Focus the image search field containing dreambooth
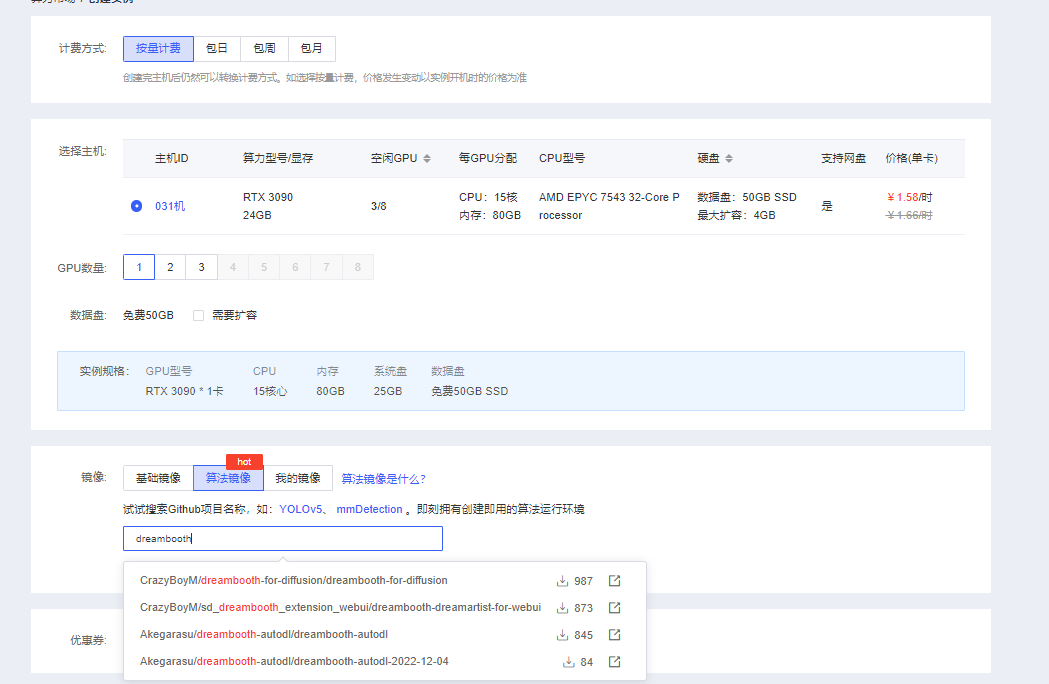Image resolution: width=1049 pixels, height=684 pixels. pos(283,539)
